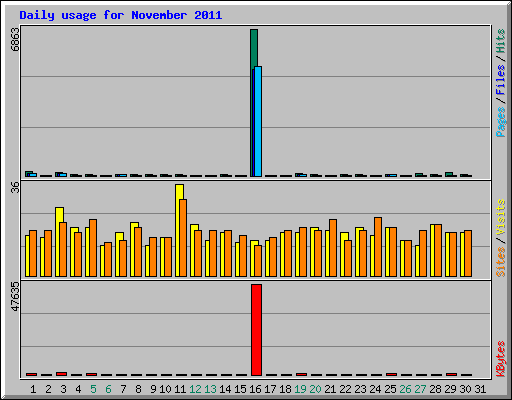Click the red 'KBytes' legend label
Image resolution: width=512 pixels, height=400 pixels.
(501, 359)
